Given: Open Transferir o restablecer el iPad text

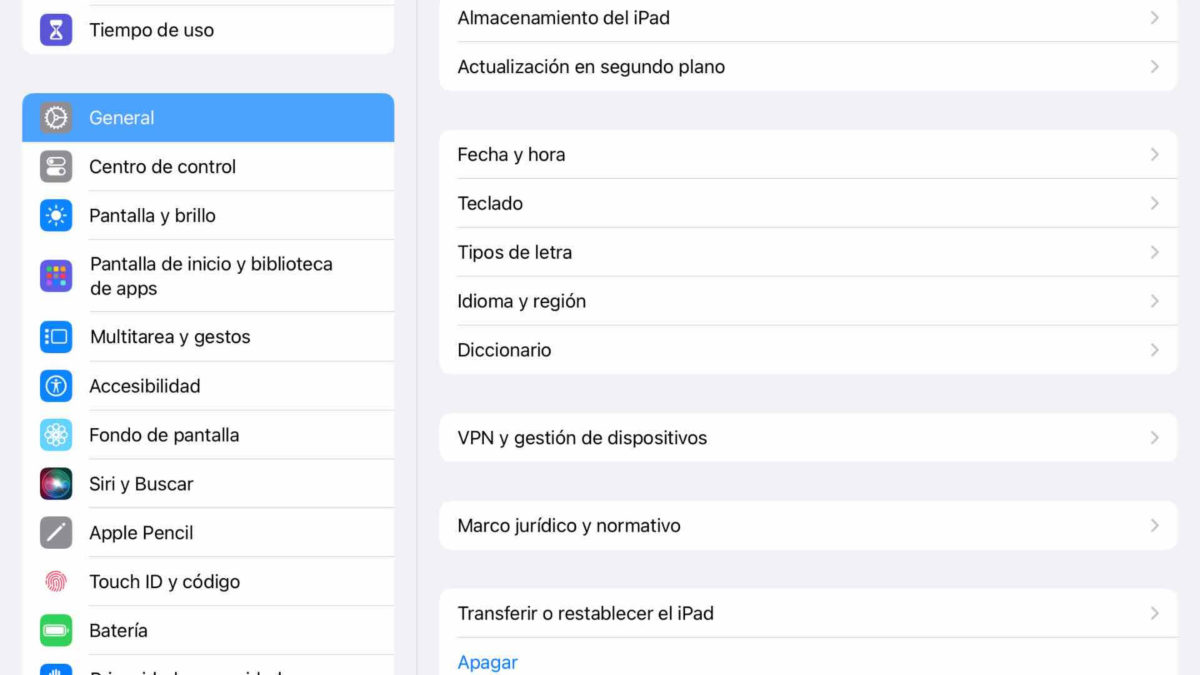Looking at the screenshot, I should tap(586, 613).
